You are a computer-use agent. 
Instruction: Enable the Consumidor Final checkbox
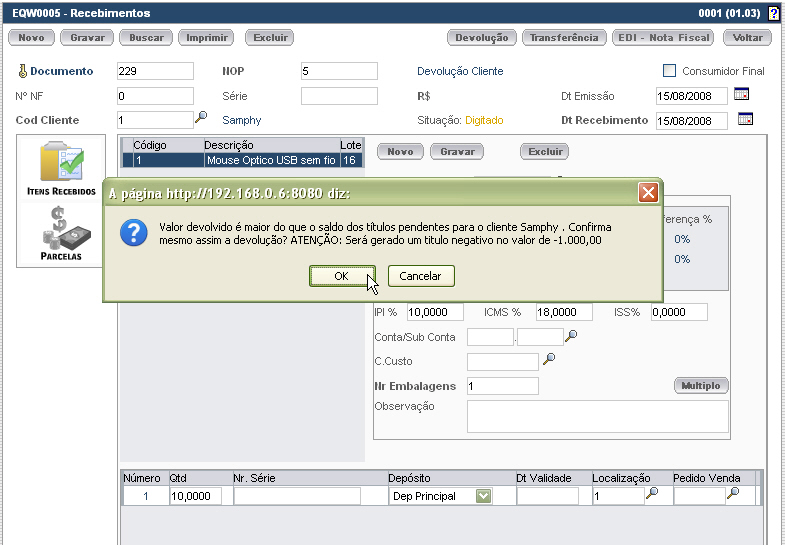click(x=670, y=71)
